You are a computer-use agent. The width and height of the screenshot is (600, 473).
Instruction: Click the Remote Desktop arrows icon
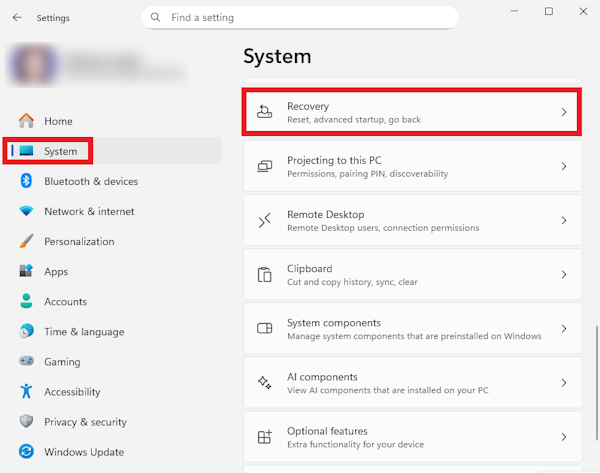click(264, 220)
